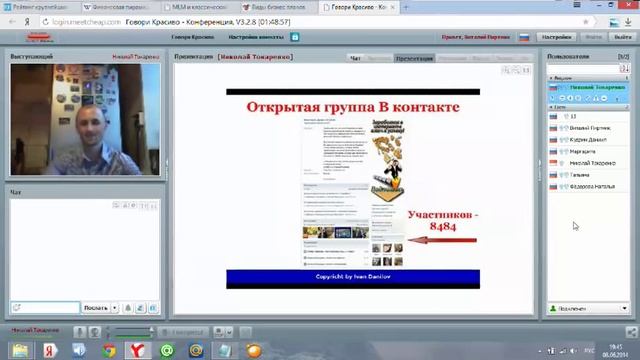Click the bell notification icon in chat
The width and height of the screenshot is (640, 360).
(x=128, y=308)
